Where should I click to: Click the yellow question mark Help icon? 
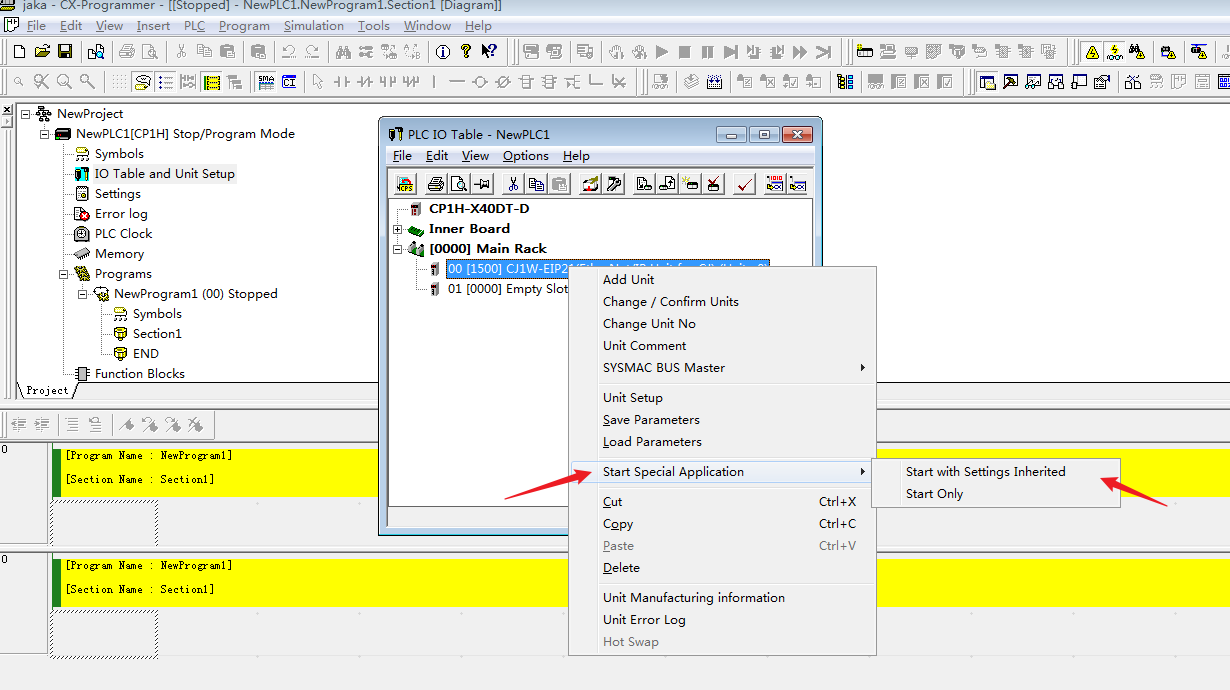[x=465, y=52]
